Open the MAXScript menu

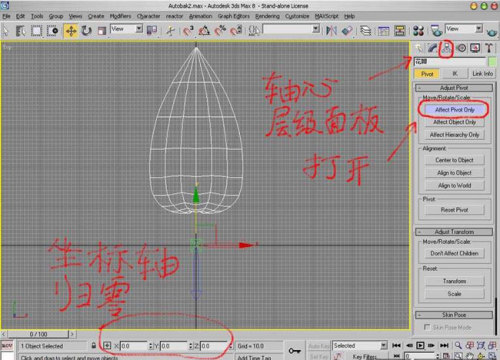tap(327, 16)
